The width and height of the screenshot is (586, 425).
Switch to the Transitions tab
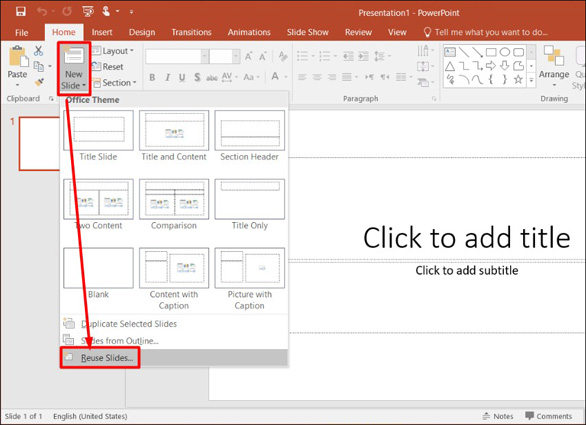pos(191,33)
